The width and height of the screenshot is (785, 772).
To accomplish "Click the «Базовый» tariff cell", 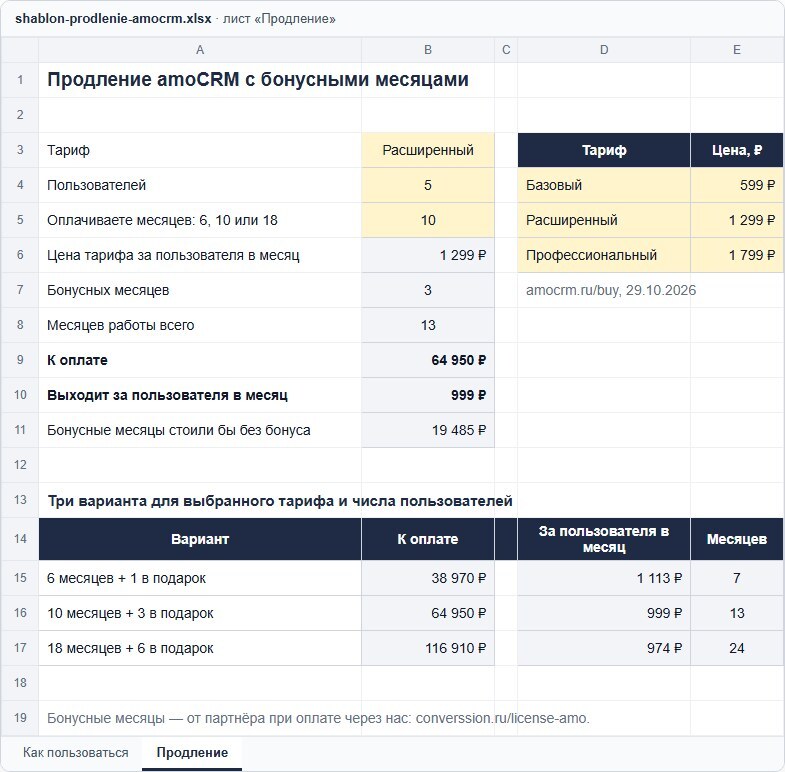I will click(604, 185).
